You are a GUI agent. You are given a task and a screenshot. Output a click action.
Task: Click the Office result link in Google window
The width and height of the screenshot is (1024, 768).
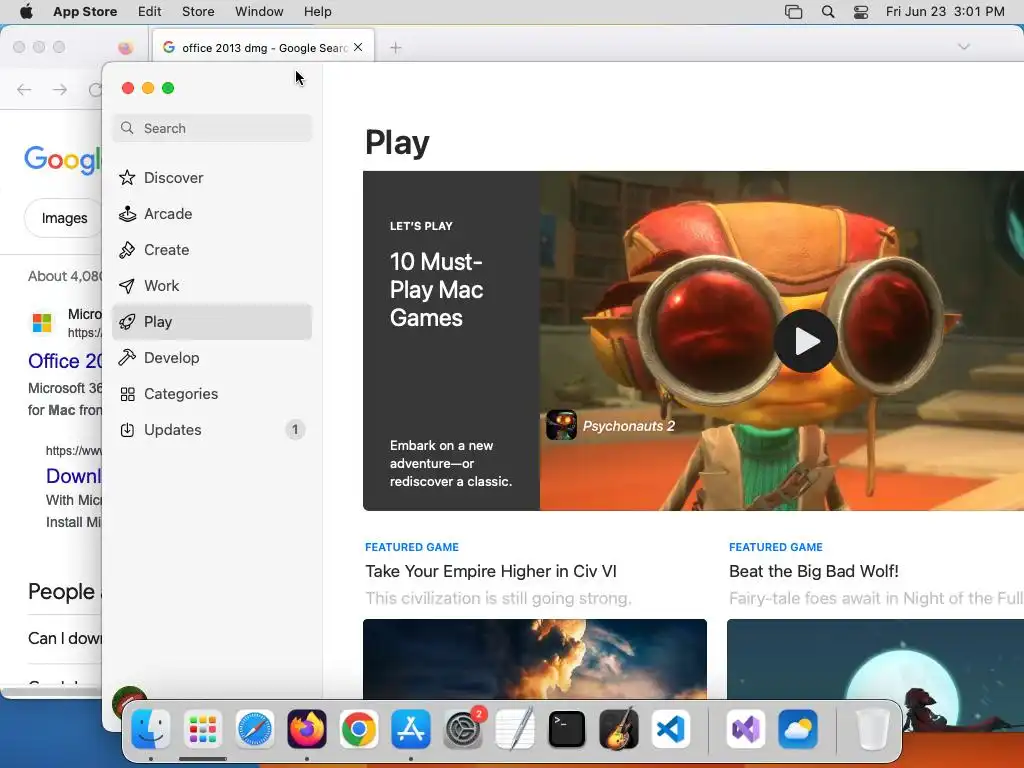click(65, 360)
